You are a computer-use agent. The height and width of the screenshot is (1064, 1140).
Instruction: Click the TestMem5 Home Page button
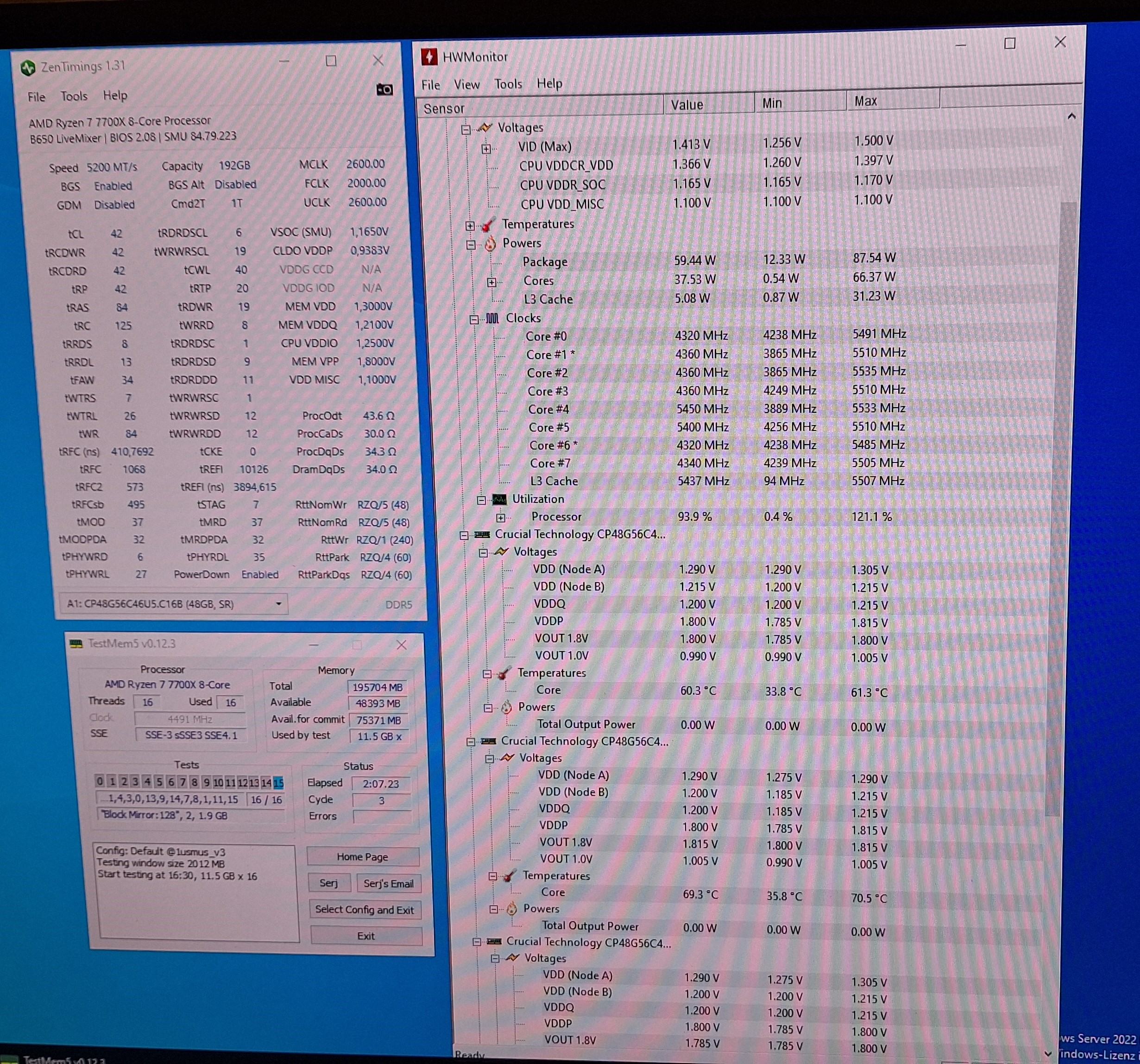(363, 856)
